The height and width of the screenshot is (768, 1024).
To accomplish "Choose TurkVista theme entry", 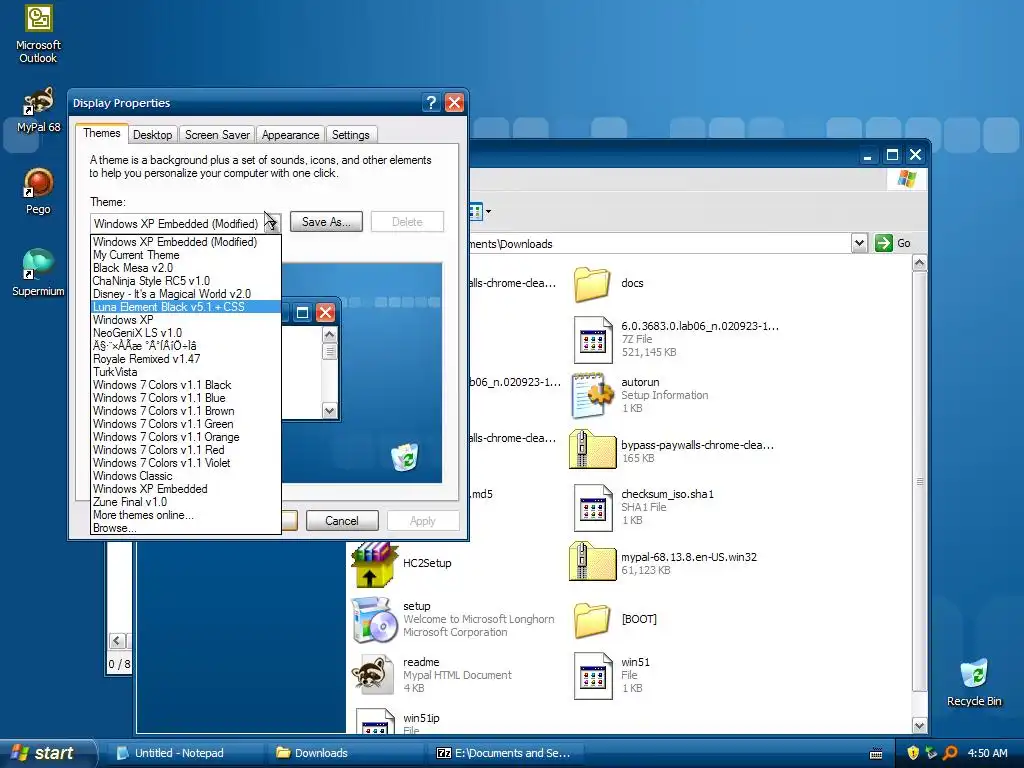I will pyautogui.click(x=185, y=372).
